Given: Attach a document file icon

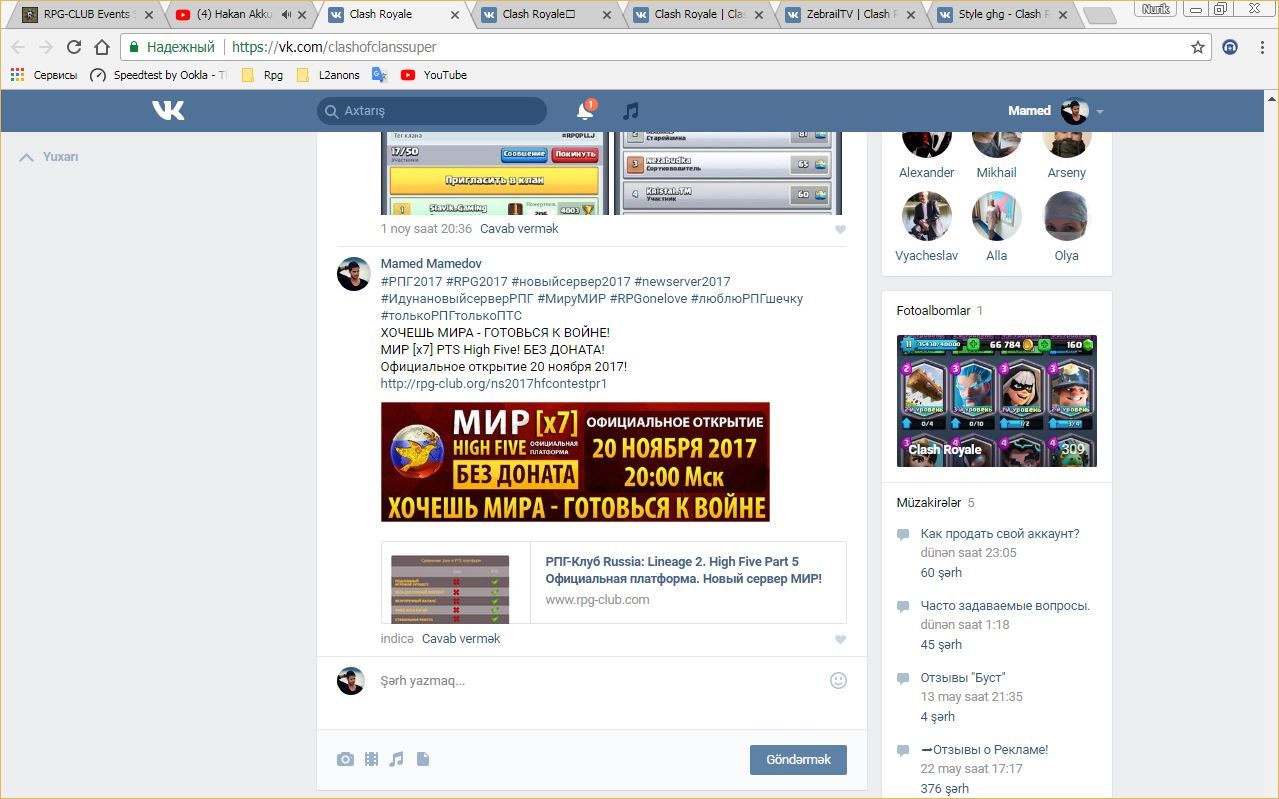Looking at the screenshot, I should pos(423,759).
